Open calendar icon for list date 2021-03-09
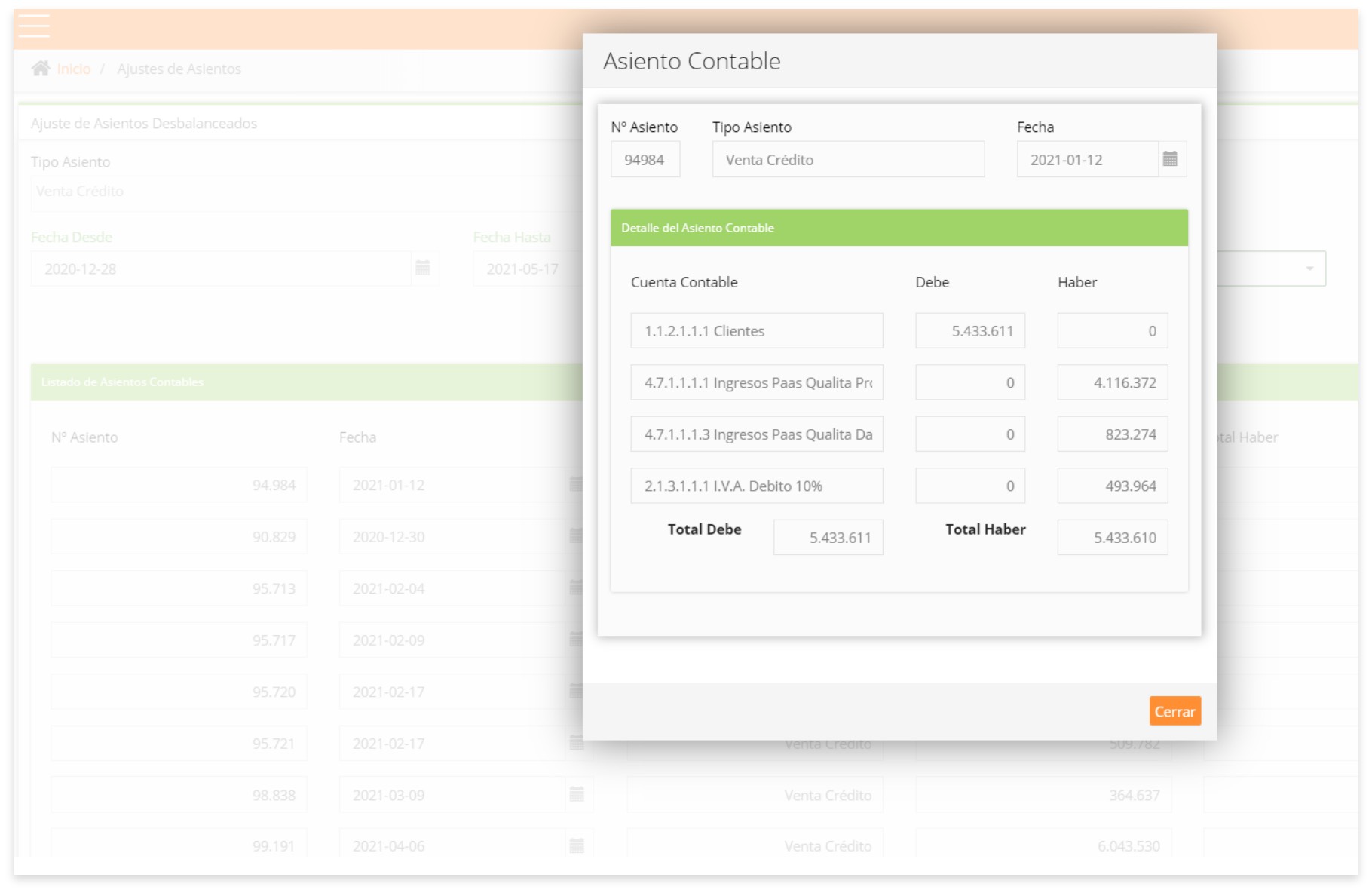The height and width of the screenshot is (893, 1372). pos(577,794)
